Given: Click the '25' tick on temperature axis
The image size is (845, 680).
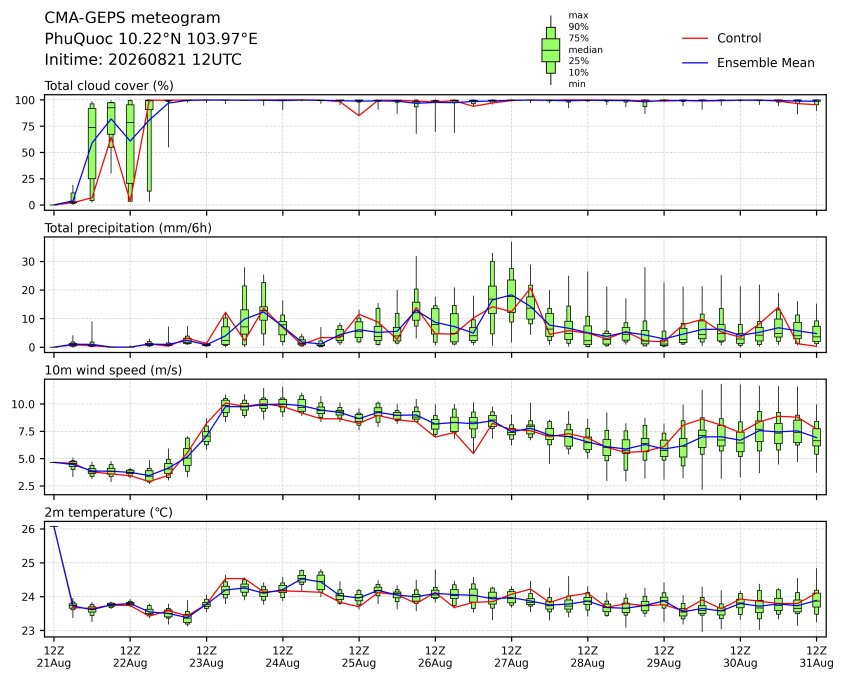Looking at the screenshot, I should click(29, 563).
